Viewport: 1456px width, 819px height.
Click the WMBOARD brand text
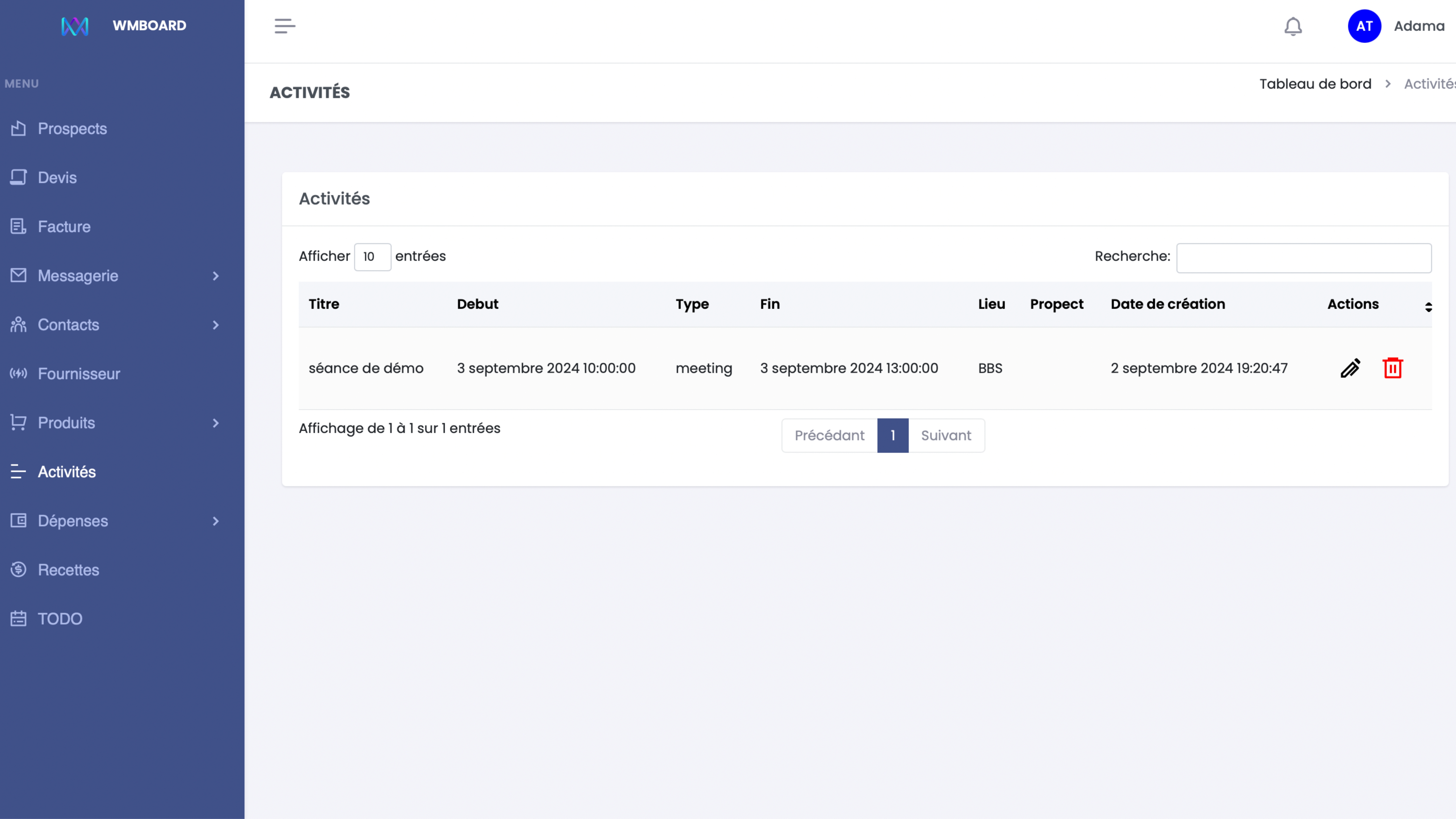149,25
